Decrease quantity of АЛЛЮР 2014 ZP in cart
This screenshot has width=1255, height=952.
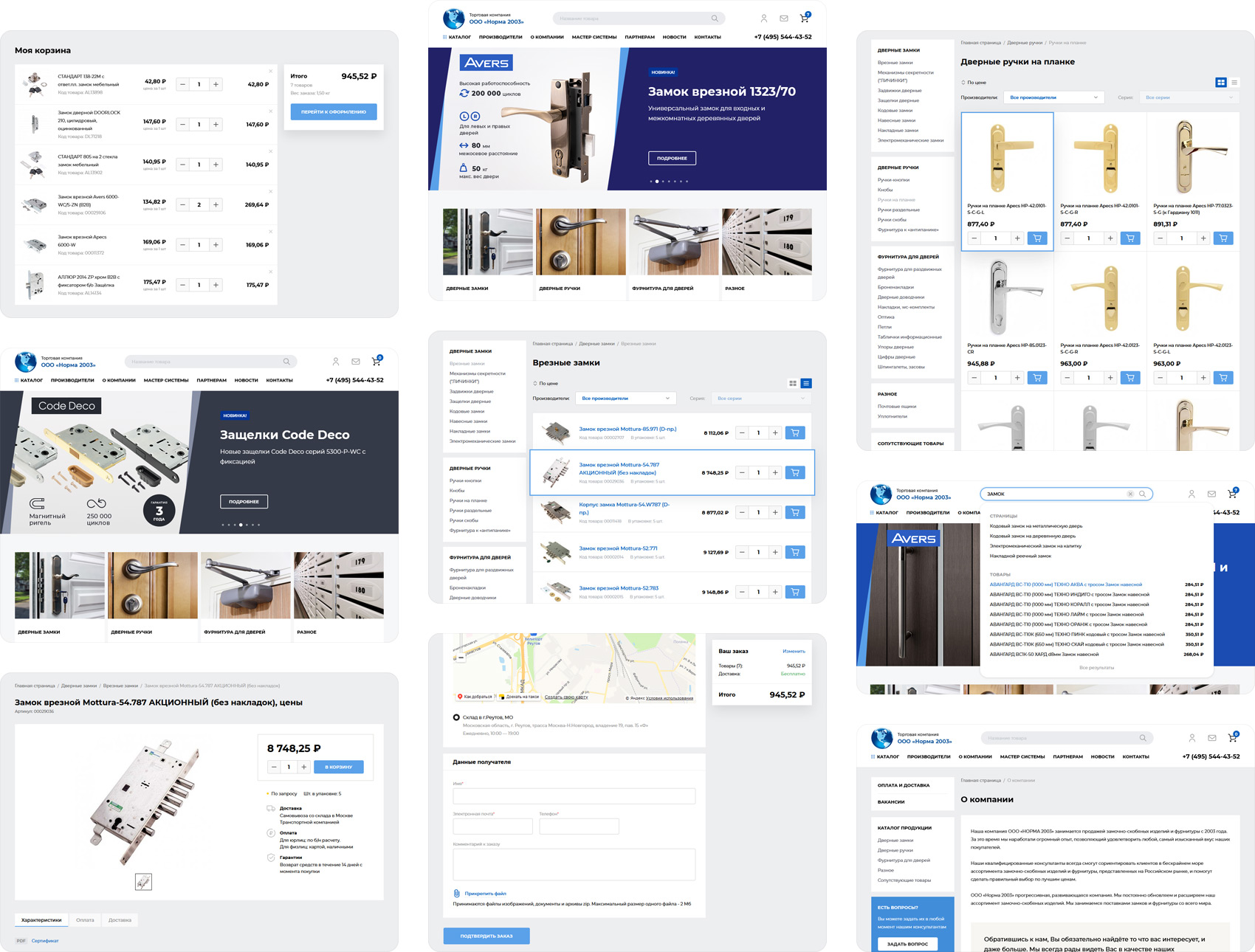point(182,285)
